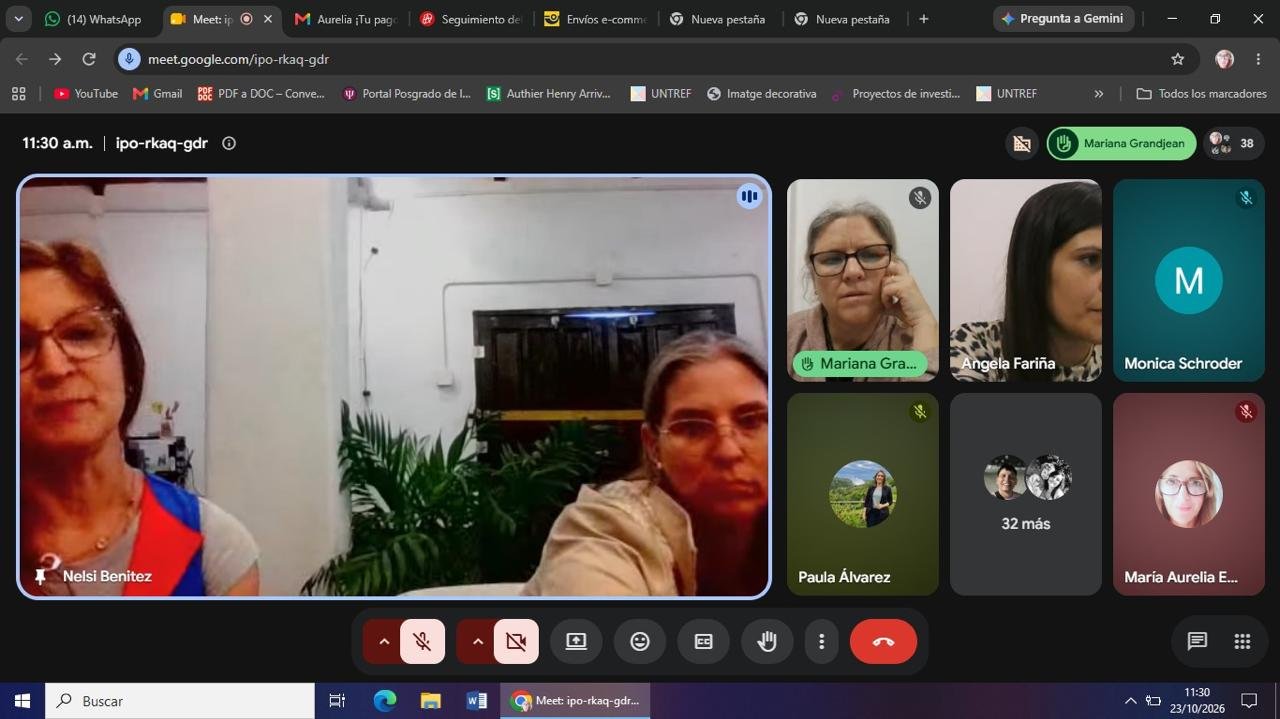Viewport: 1280px width, 719px height.
Task: Open the tab search dropdown arrow
Action: click(18, 19)
